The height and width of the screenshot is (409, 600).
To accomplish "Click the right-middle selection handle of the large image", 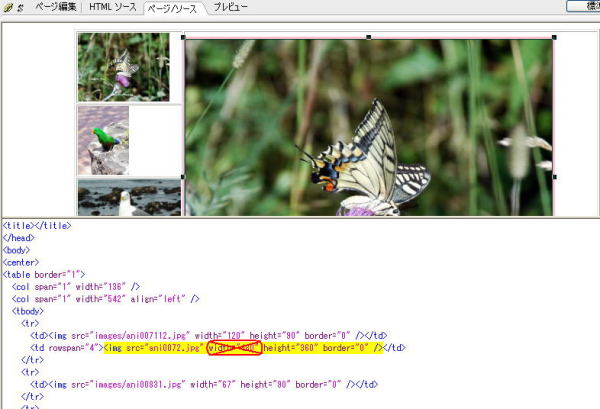I will click(x=554, y=177).
